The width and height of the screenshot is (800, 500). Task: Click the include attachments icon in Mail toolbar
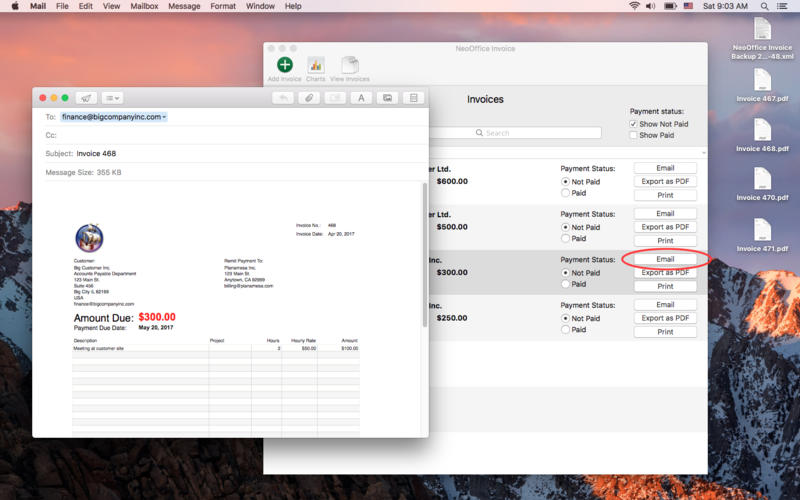(335, 98)
